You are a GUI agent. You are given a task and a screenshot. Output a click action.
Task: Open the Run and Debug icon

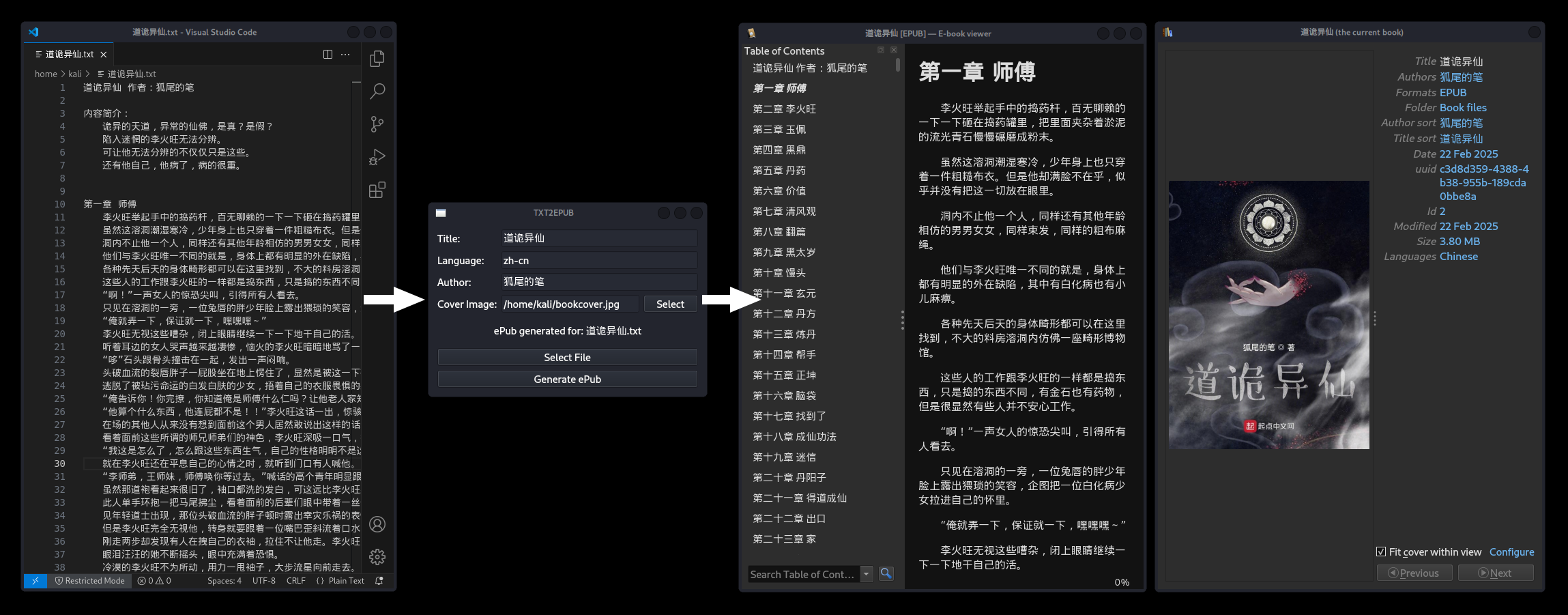coord(377,157)
